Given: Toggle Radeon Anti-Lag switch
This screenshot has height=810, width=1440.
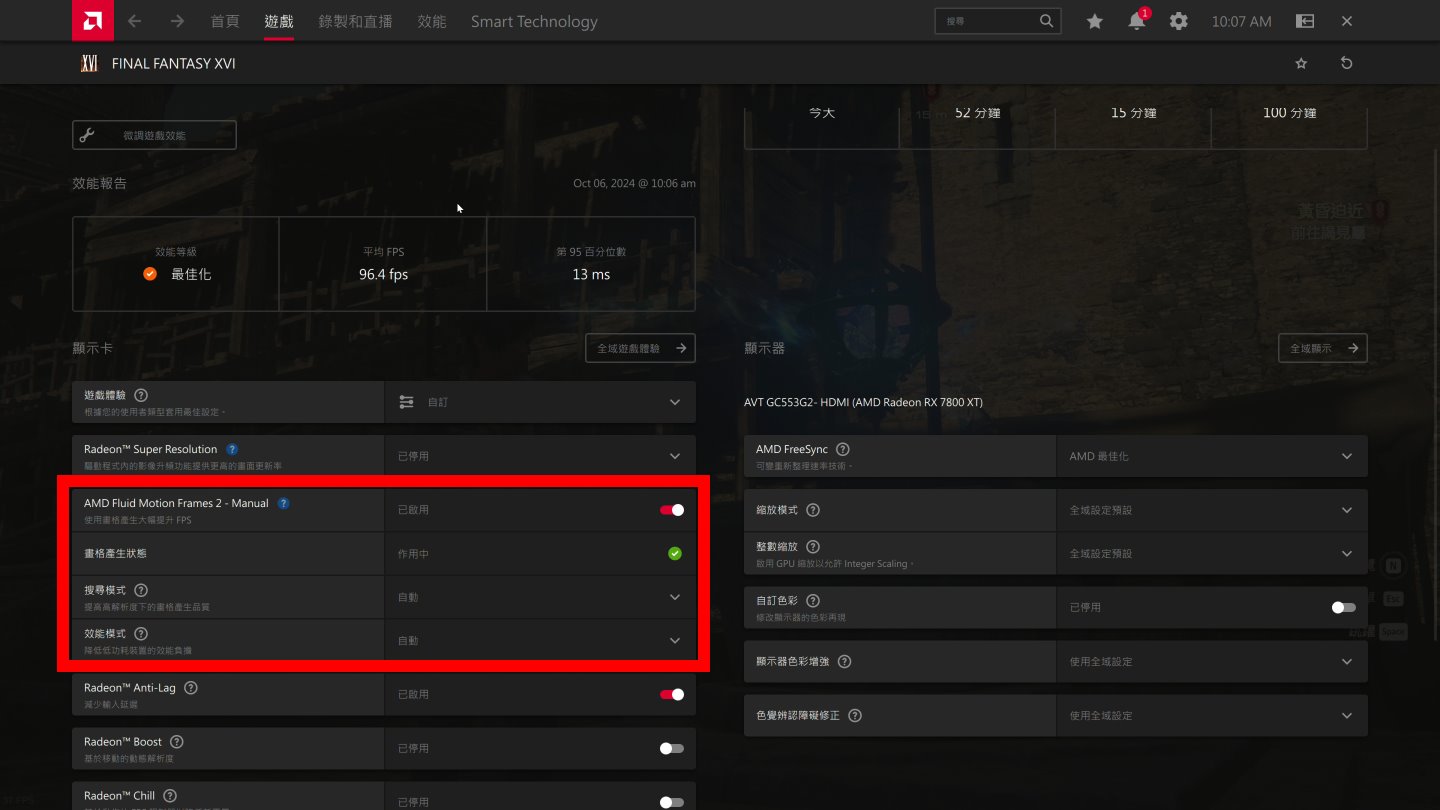Looking at the screenshot, I should (x=672, y=694).
